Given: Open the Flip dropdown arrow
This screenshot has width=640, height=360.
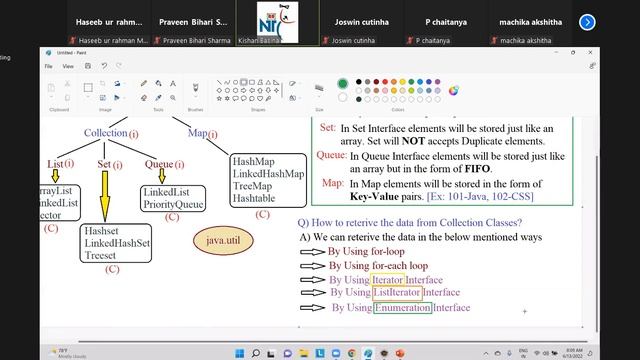Looking at the screenshot, I should pyautogui.click(x=124, y=98).
